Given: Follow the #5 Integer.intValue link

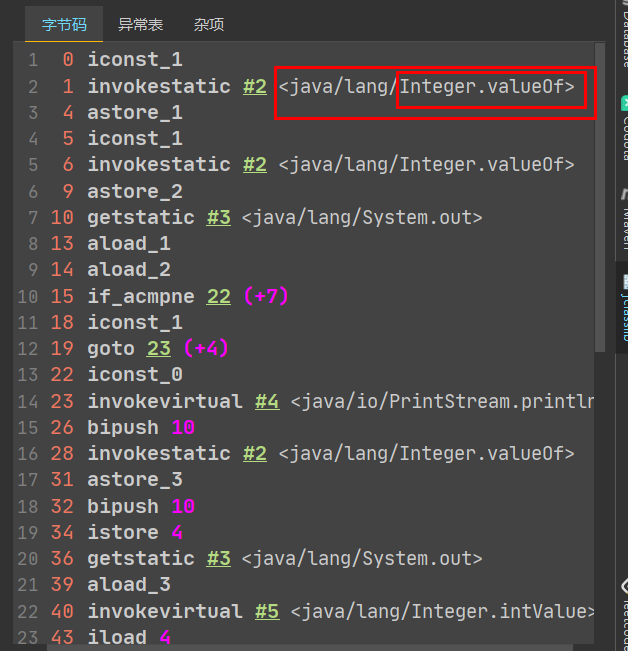Looking at the screenshot, I should tap(267, 611).
